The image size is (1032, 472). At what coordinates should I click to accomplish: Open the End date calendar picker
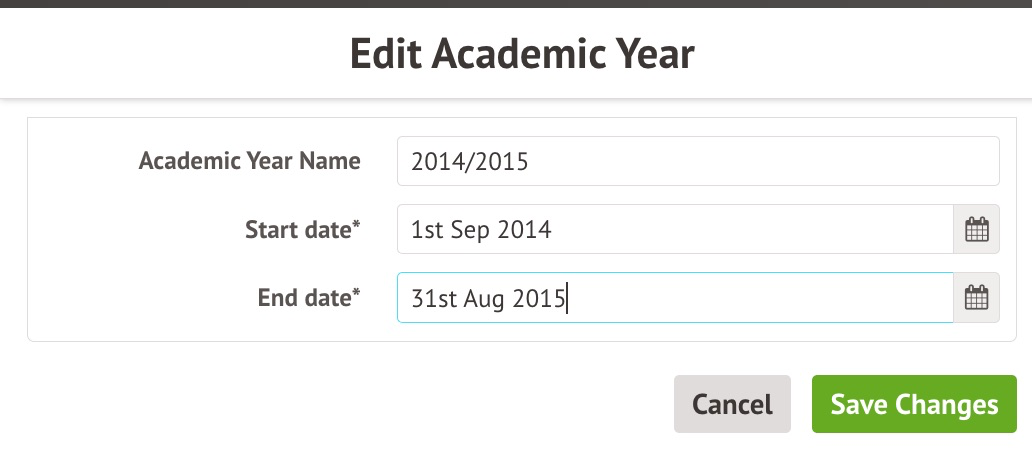[x=976, y=298]
